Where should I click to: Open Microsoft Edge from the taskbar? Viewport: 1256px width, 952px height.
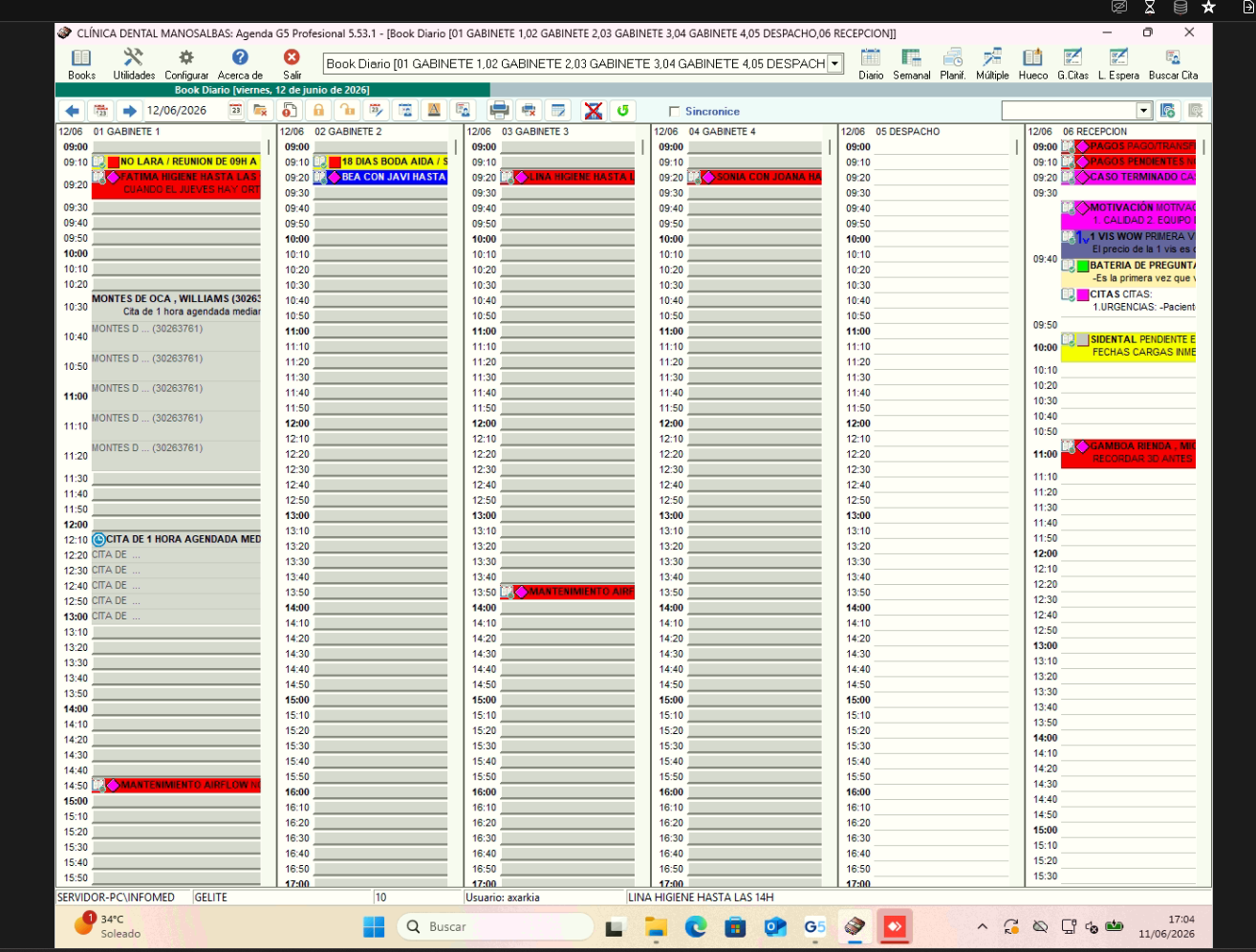(x=695, y=926)
